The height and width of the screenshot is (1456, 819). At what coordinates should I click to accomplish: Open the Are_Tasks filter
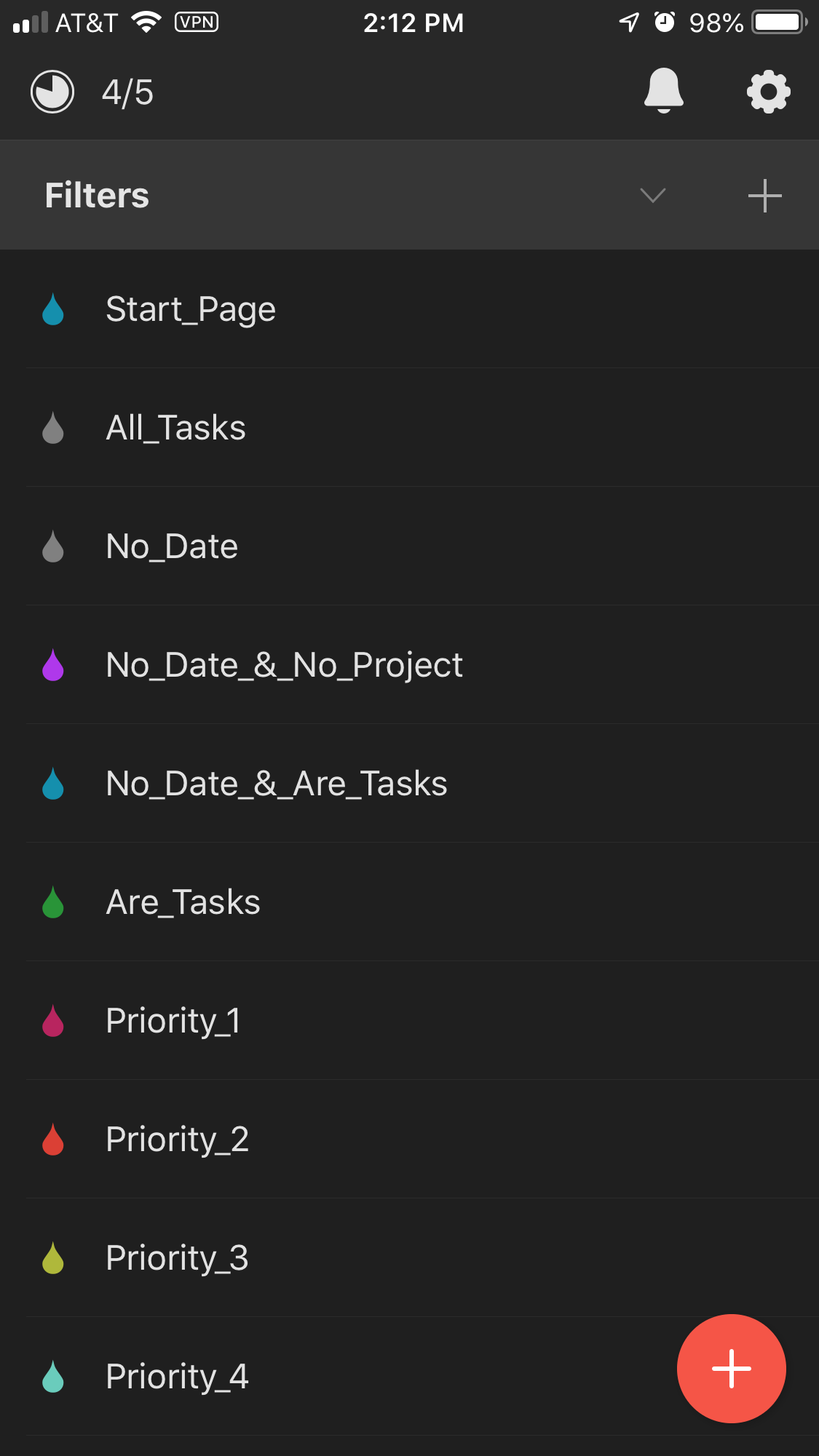(409, 902)
